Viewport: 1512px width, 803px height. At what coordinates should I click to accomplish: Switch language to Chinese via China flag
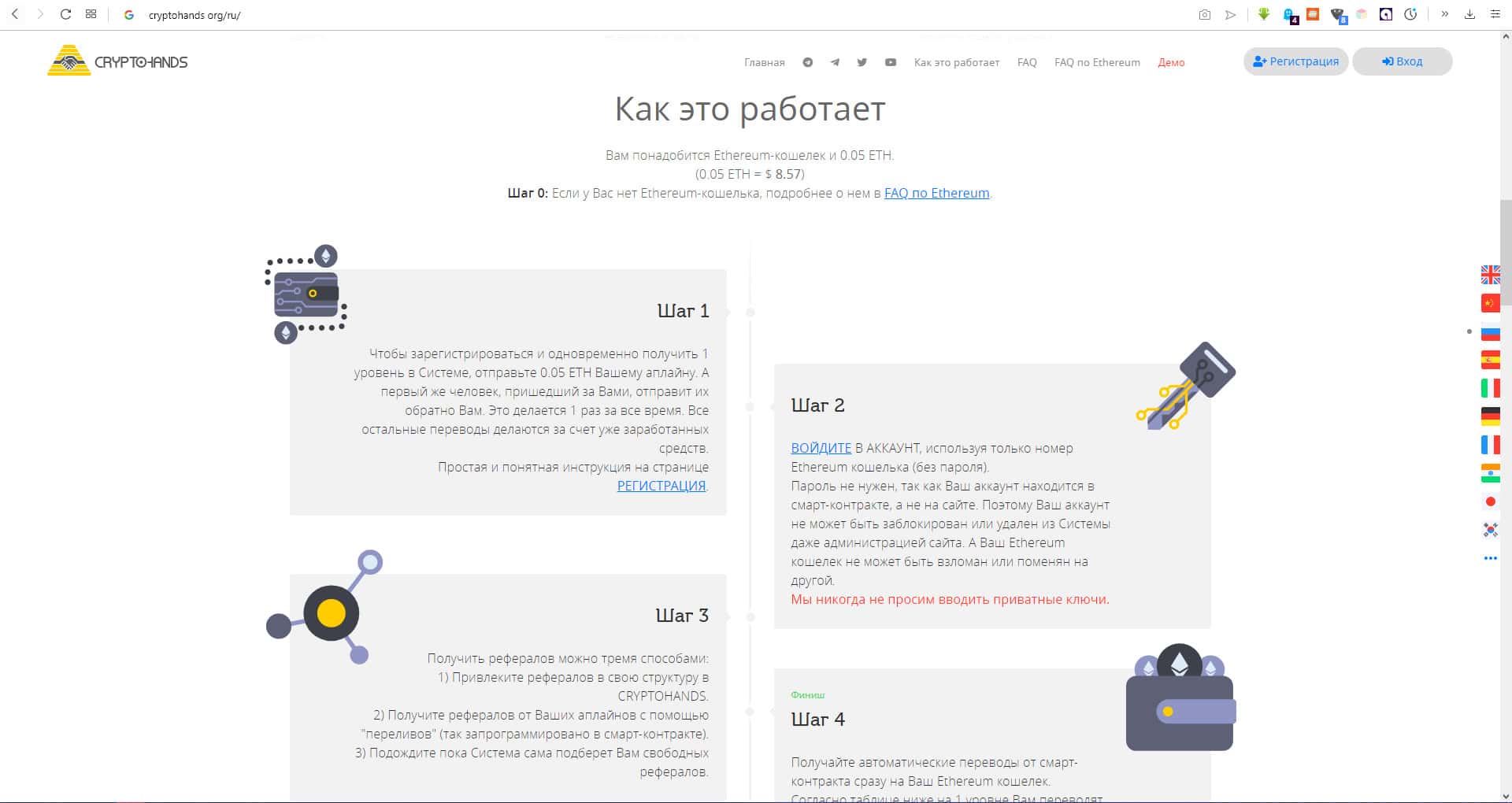[x=1491, y=303]
